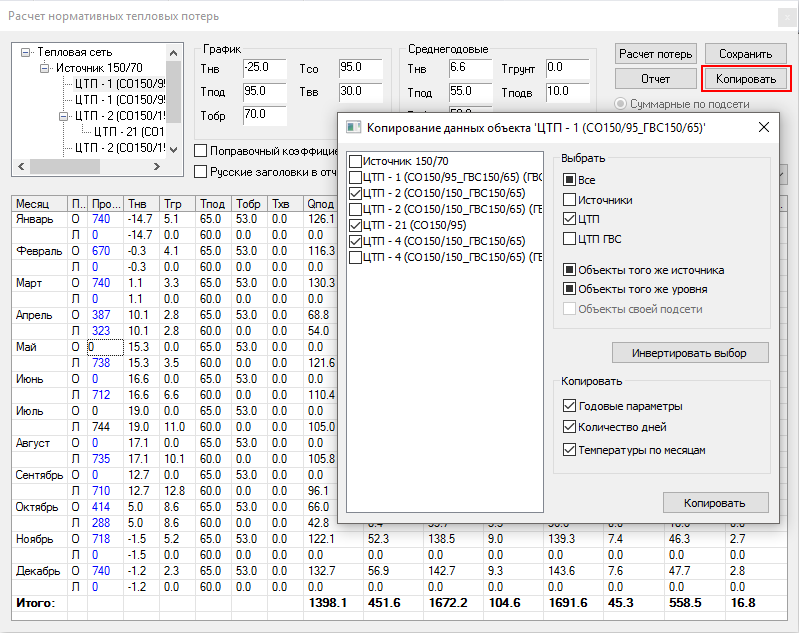Run "Расчет потерь" calculation
The image size is (799, 633).
(x=655, y=54)
